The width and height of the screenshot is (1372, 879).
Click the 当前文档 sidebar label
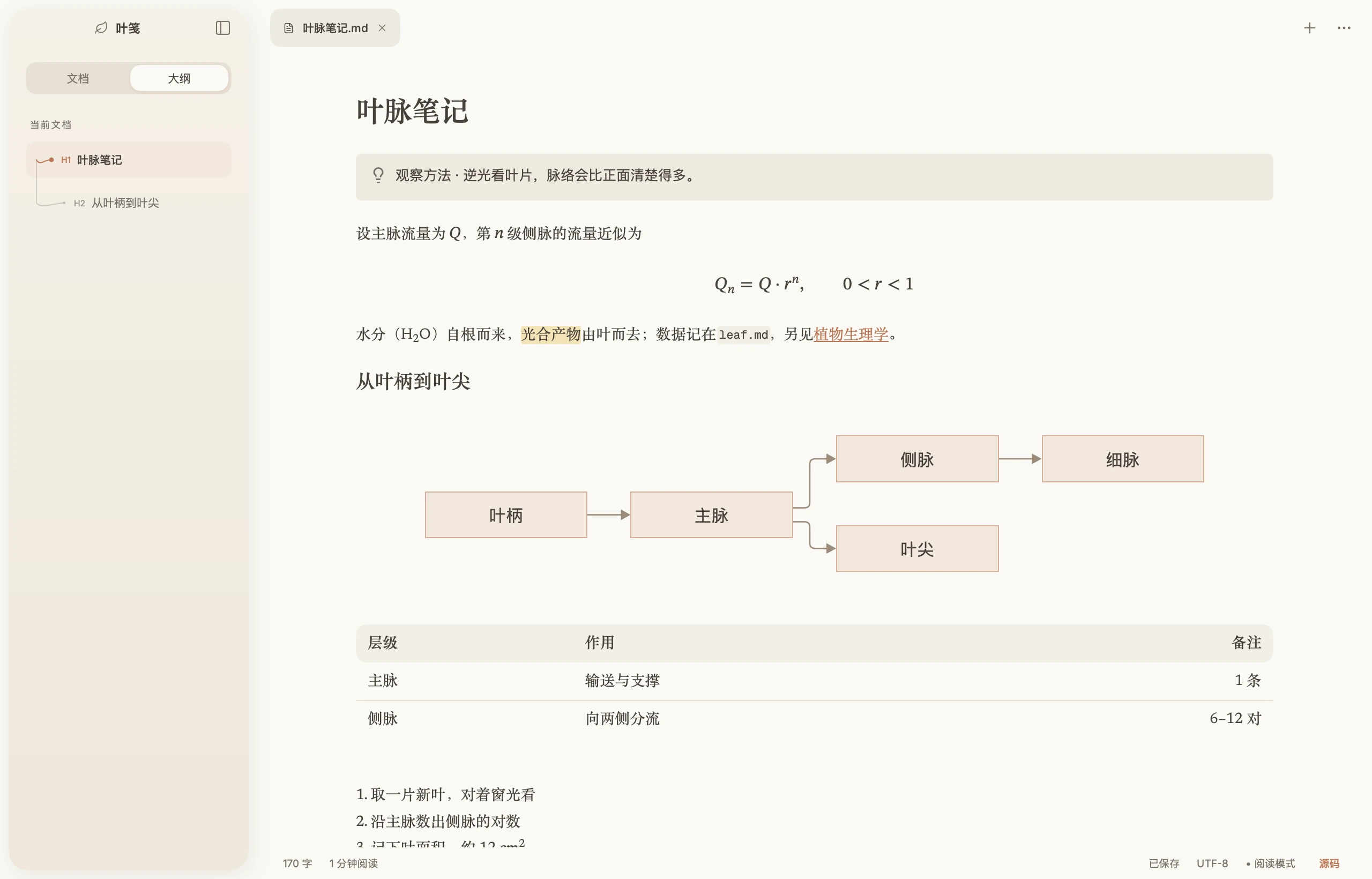pos(51,124)
